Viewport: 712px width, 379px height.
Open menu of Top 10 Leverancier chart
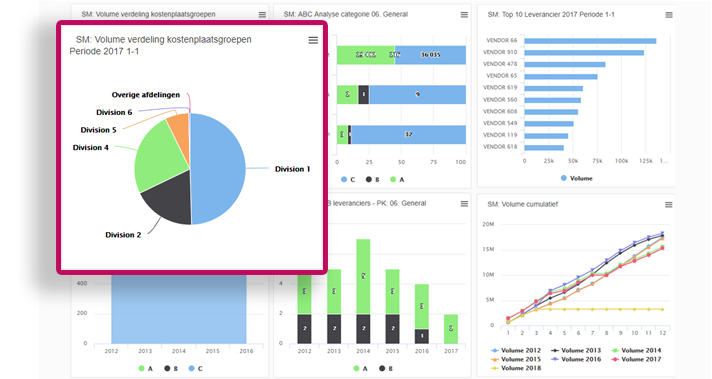pyautogui.click(x=669, y=15)
